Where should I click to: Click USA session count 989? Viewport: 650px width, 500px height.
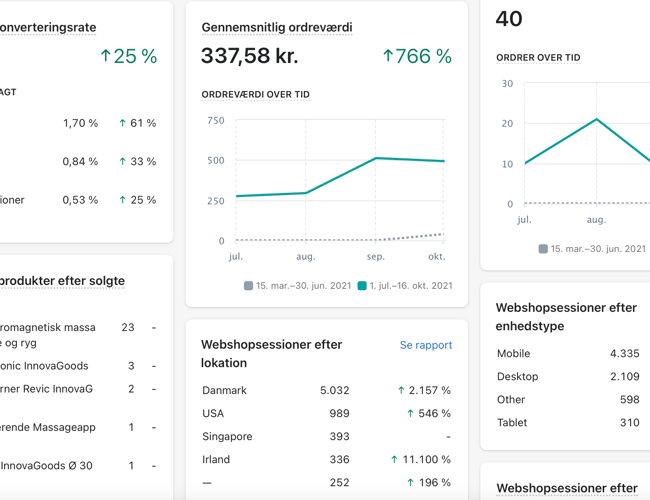(x=340, y=413)
